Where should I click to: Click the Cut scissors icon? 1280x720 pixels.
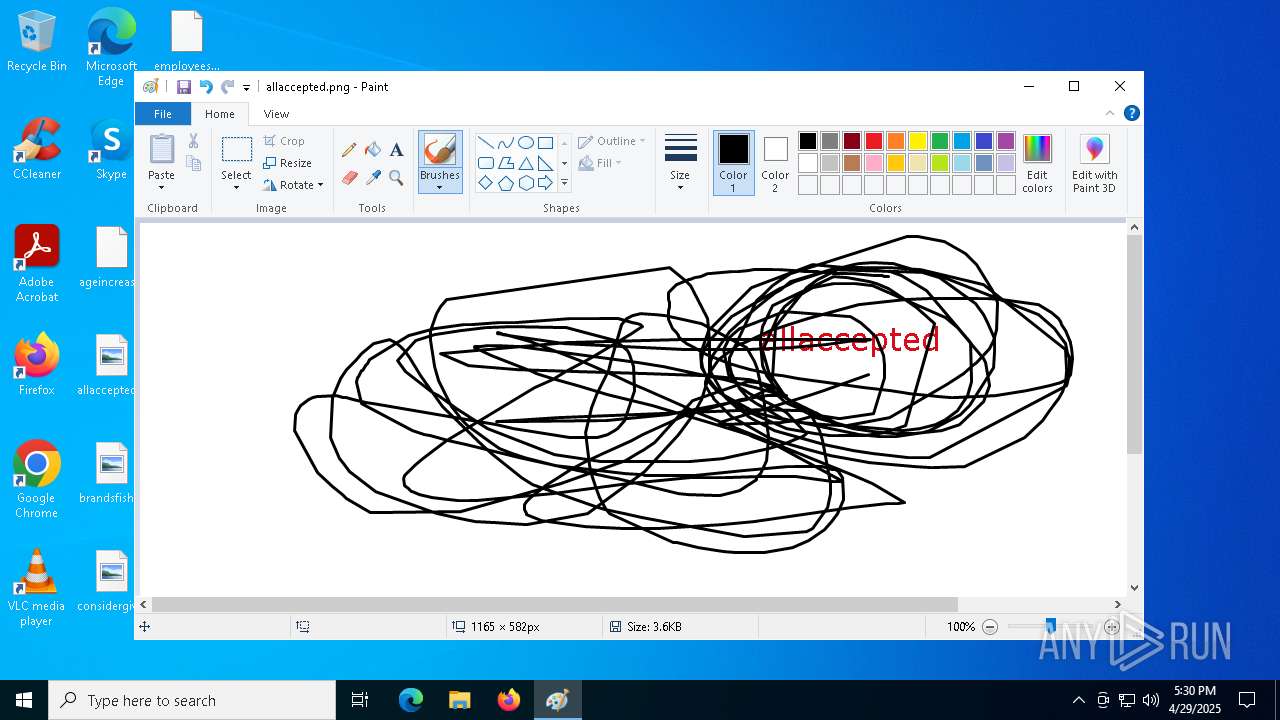[193, 142]
